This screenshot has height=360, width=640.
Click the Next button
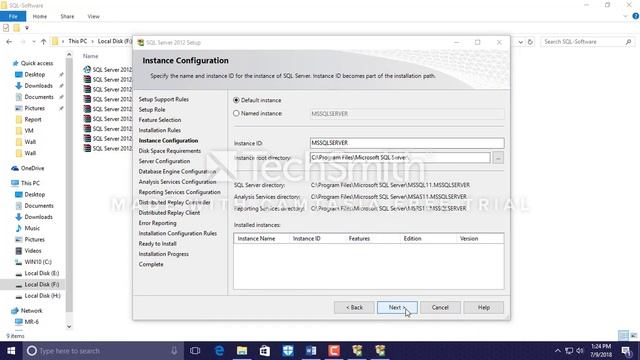tap(397, 307)
